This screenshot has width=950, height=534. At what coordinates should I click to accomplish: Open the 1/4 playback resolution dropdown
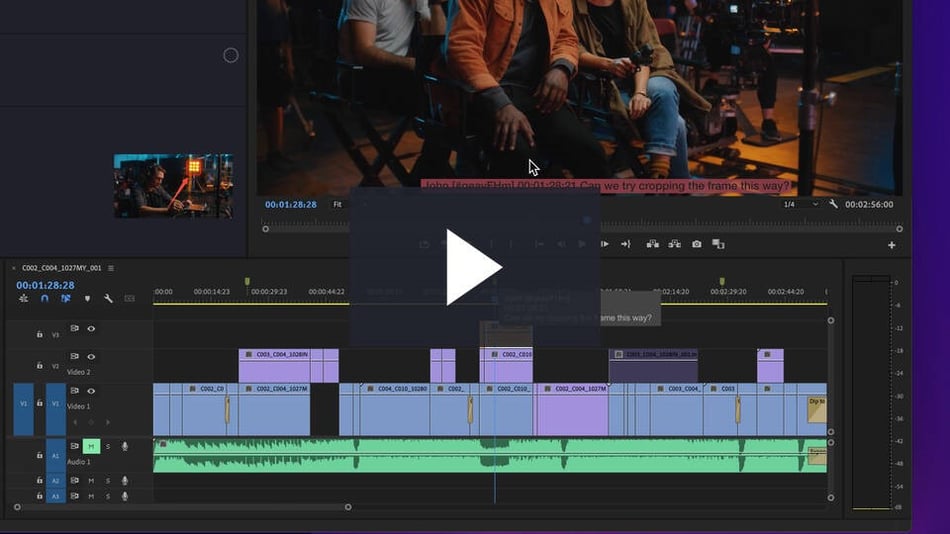click(x=800, y=204)
